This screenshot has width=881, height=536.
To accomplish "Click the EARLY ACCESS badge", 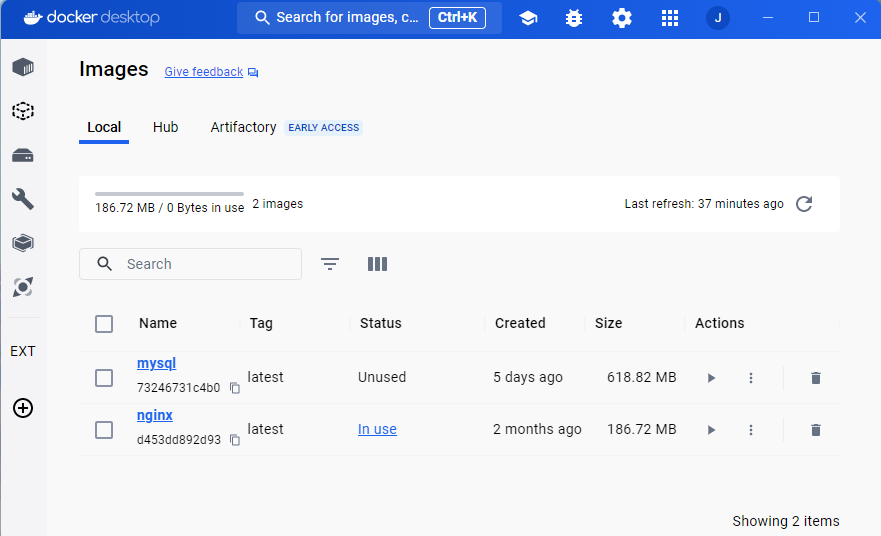I will pyautogui.click(x=324, y=128).
